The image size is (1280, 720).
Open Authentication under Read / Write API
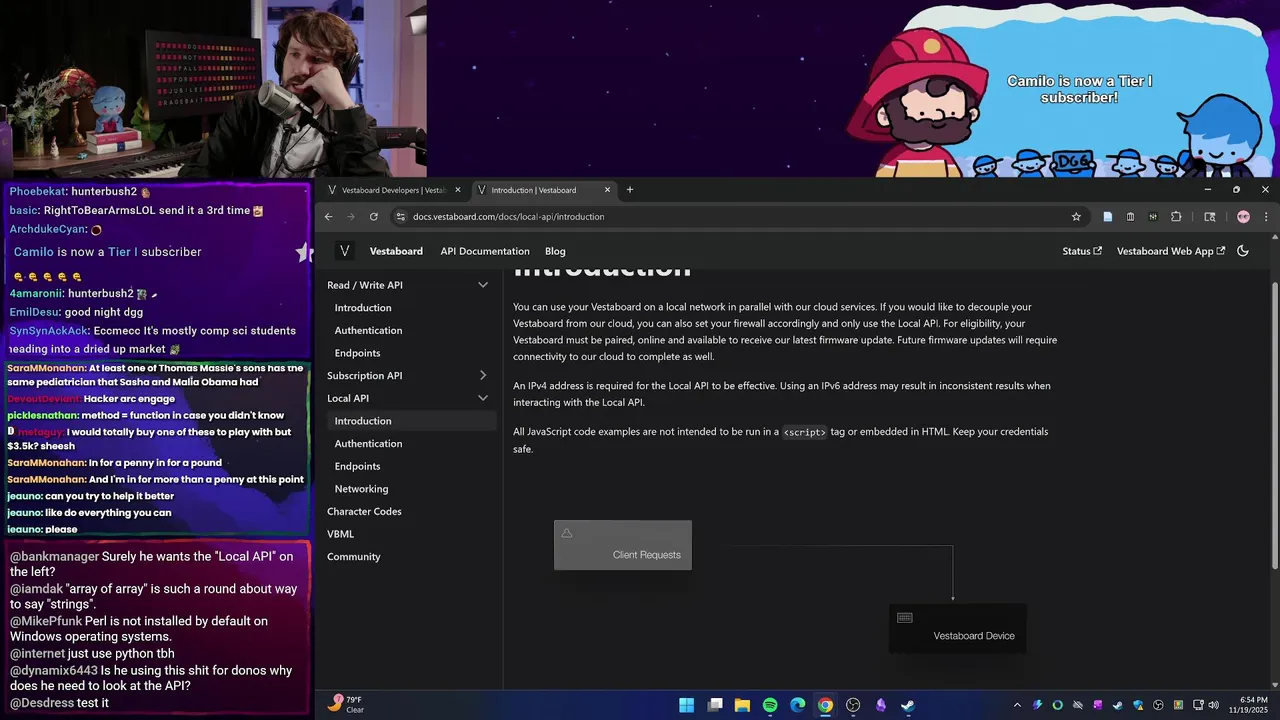click(x=368, y=330)
